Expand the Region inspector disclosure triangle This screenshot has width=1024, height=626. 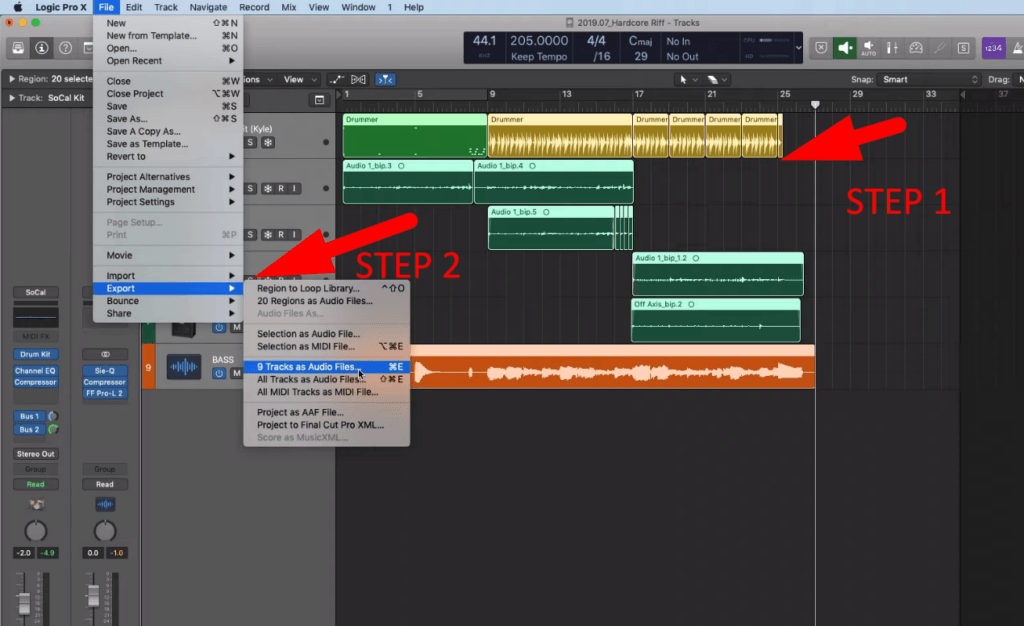tap(11, 79)
